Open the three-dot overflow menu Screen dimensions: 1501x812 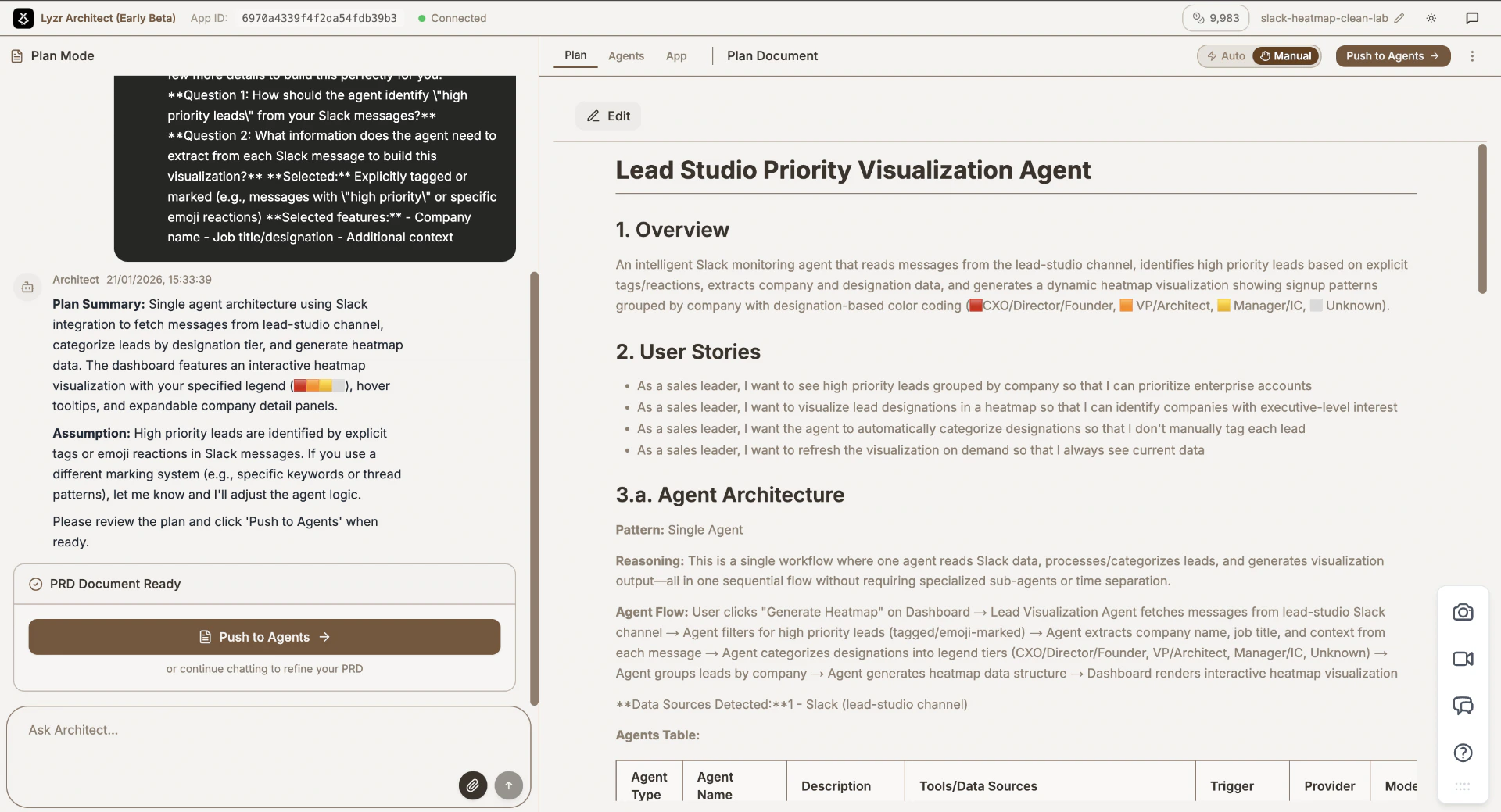(x=1473, y=55)
